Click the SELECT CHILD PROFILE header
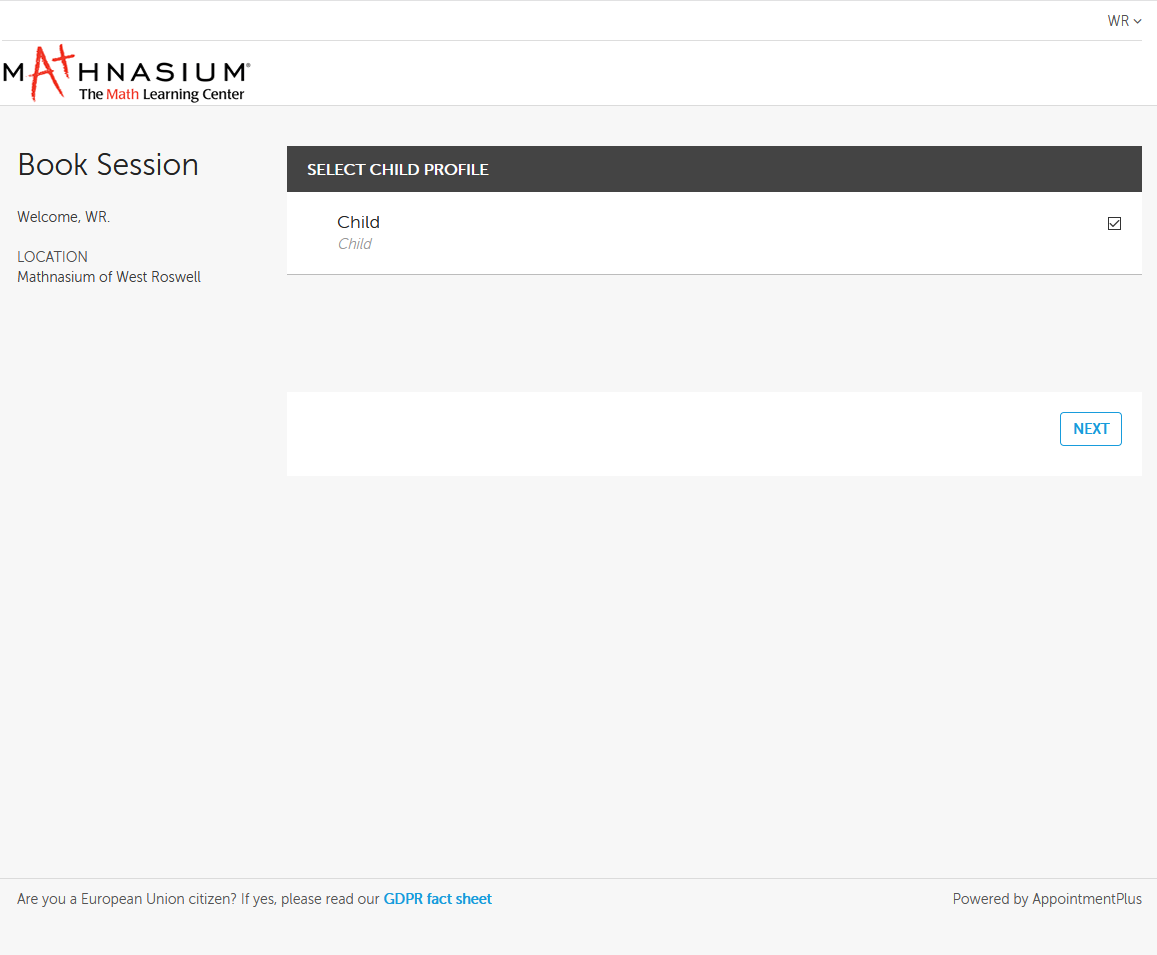 click(x=714, y=169)
